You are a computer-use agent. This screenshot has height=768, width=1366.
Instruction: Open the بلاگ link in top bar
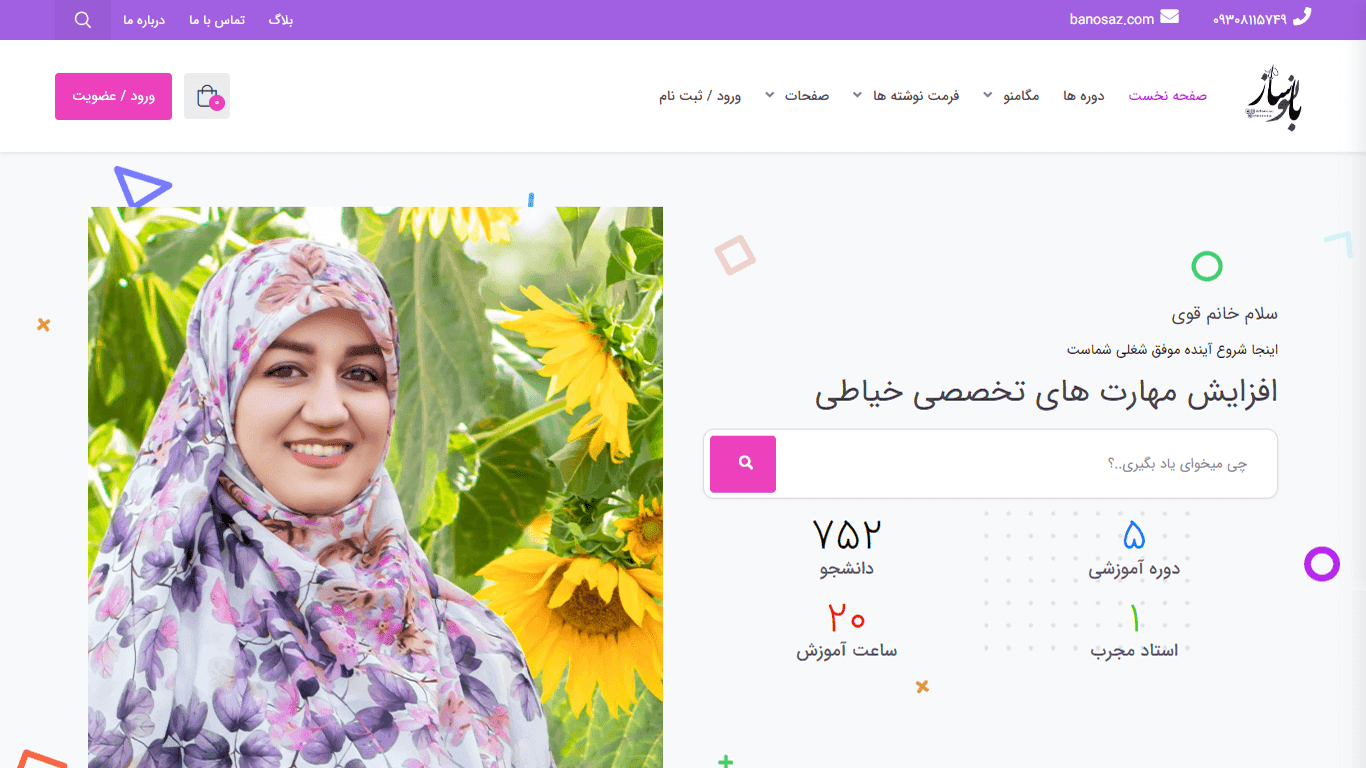[281, 20]
